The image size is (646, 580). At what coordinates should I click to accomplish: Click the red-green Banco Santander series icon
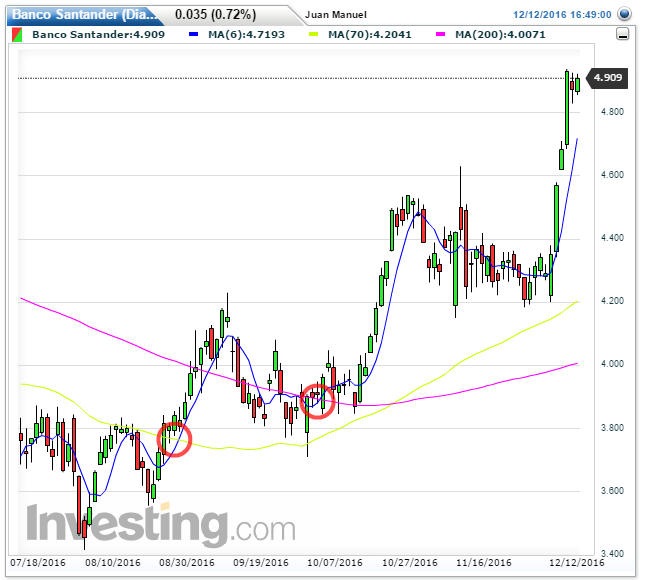pyautogui.click(x=17, y=35)
